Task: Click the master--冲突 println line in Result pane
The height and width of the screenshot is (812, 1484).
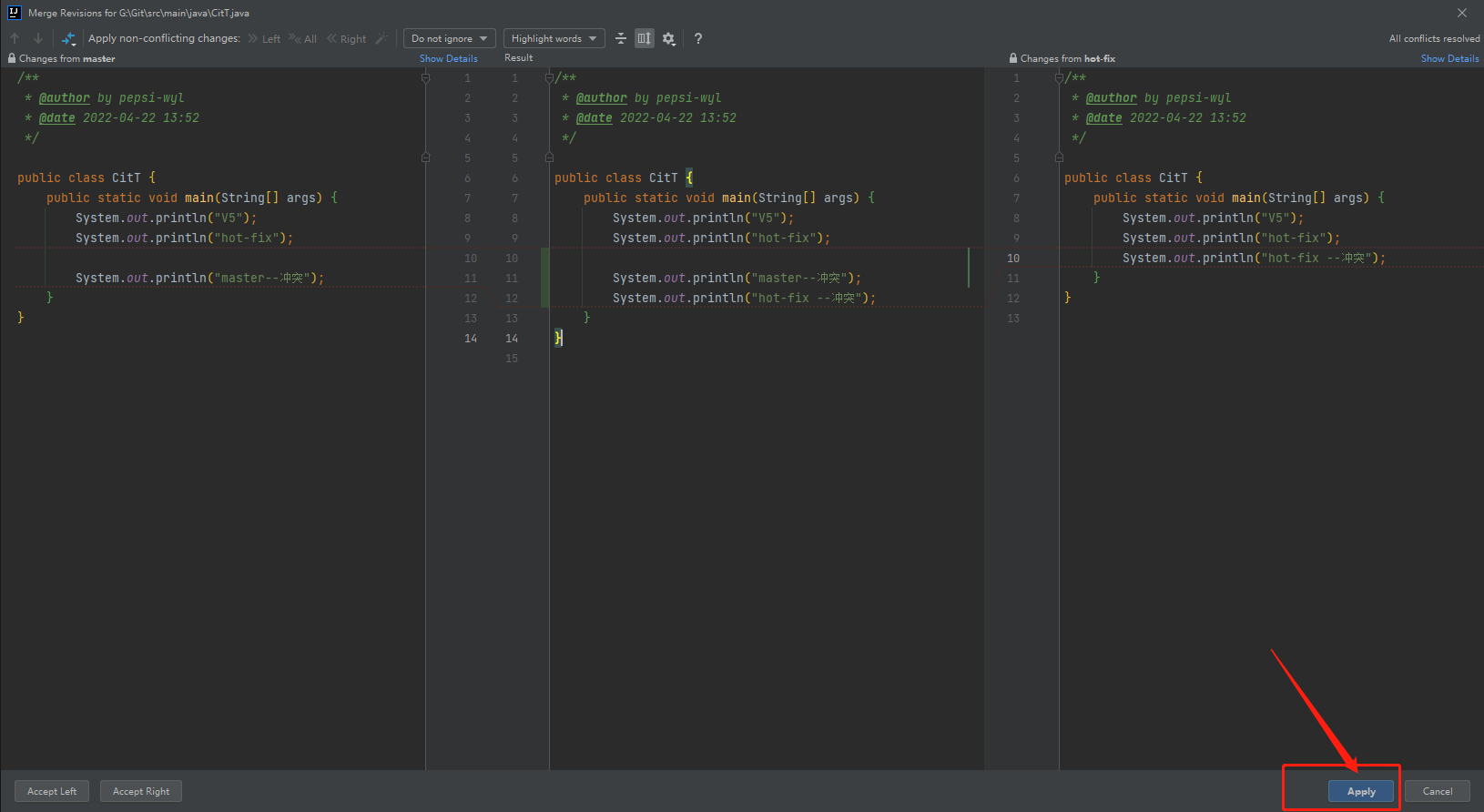Action: click(x=737, y=278)
